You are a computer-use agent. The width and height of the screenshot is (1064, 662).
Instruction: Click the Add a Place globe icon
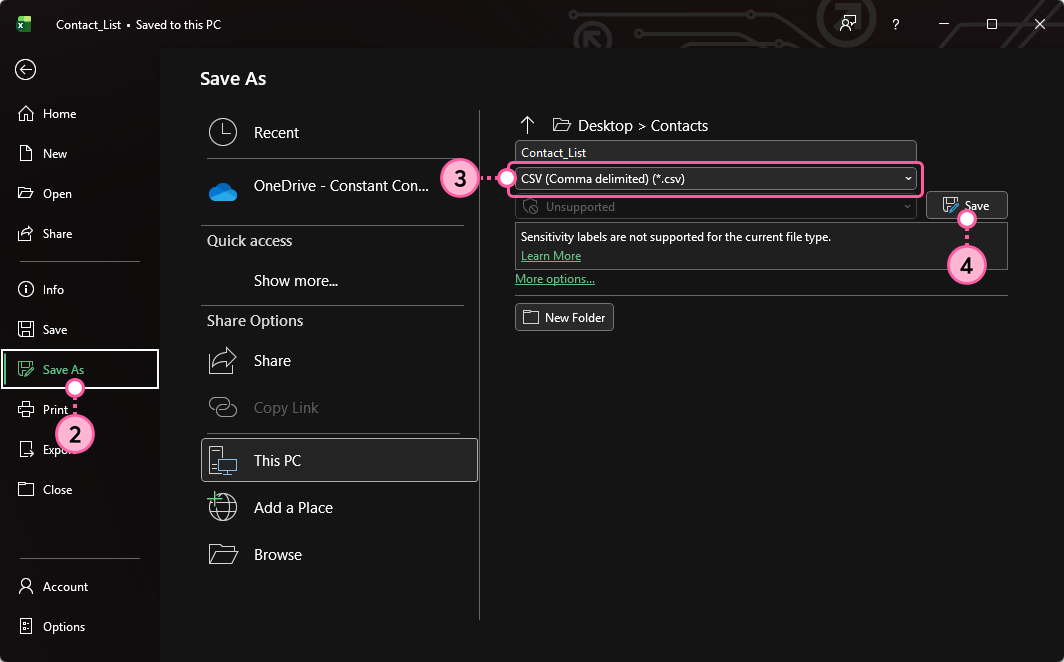[x=222, y=507]
